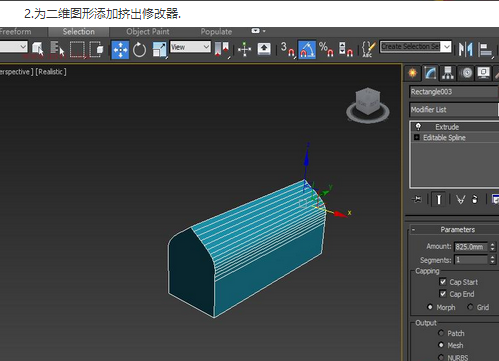The image size is (499, 361).
Task: Open the Perspective viewport label menu
Action: 15,72
